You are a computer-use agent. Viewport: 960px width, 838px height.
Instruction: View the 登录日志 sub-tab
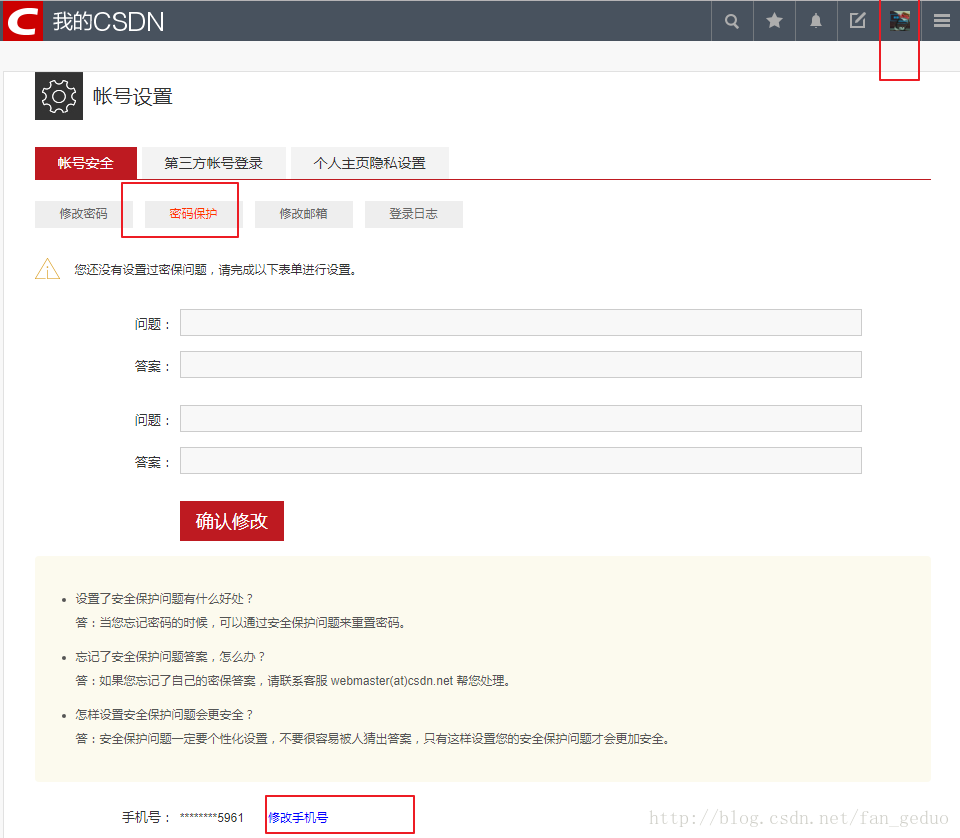[414, 214]
